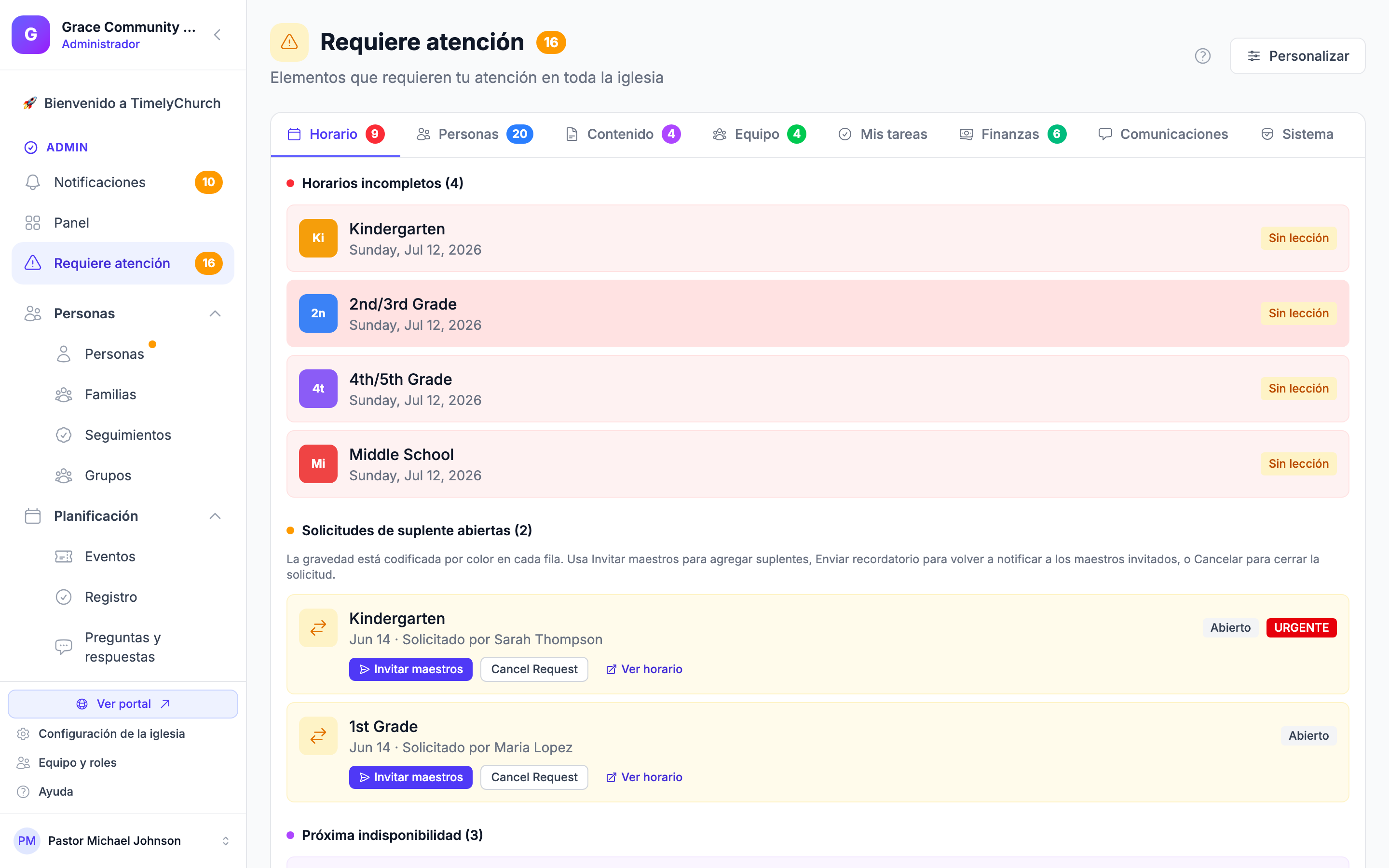Click the Configuración de la iglesia gear
The width and height of the screenshot is (1389, 868).
[x=23, y=733]
